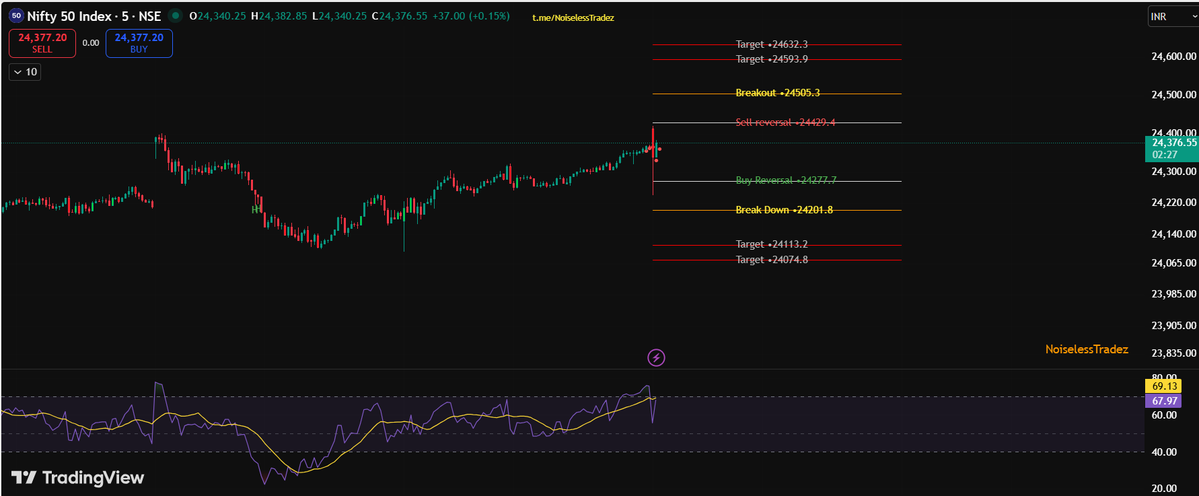Select the Breakout 24505.3 level label

(x=778, y=93)
